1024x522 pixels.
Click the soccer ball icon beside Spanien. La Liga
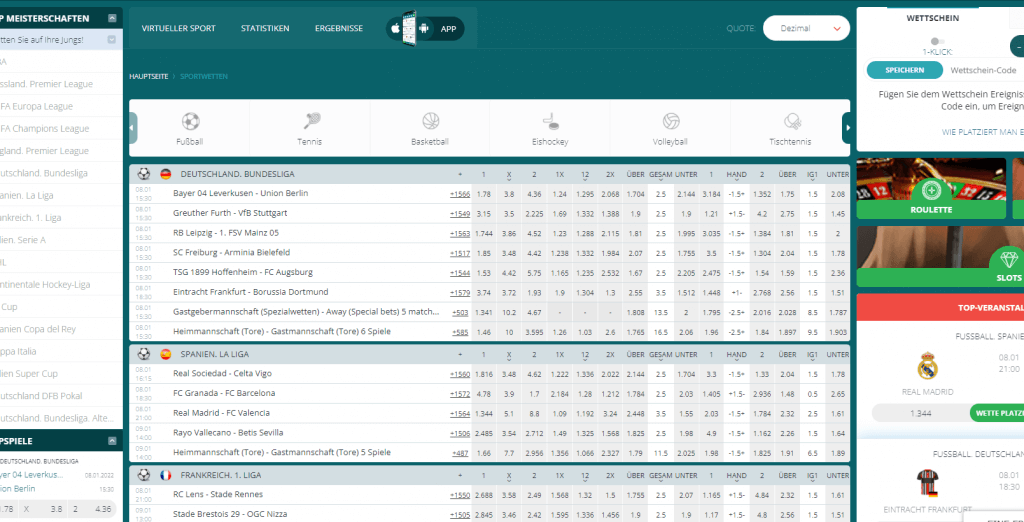tap(144, 354)
